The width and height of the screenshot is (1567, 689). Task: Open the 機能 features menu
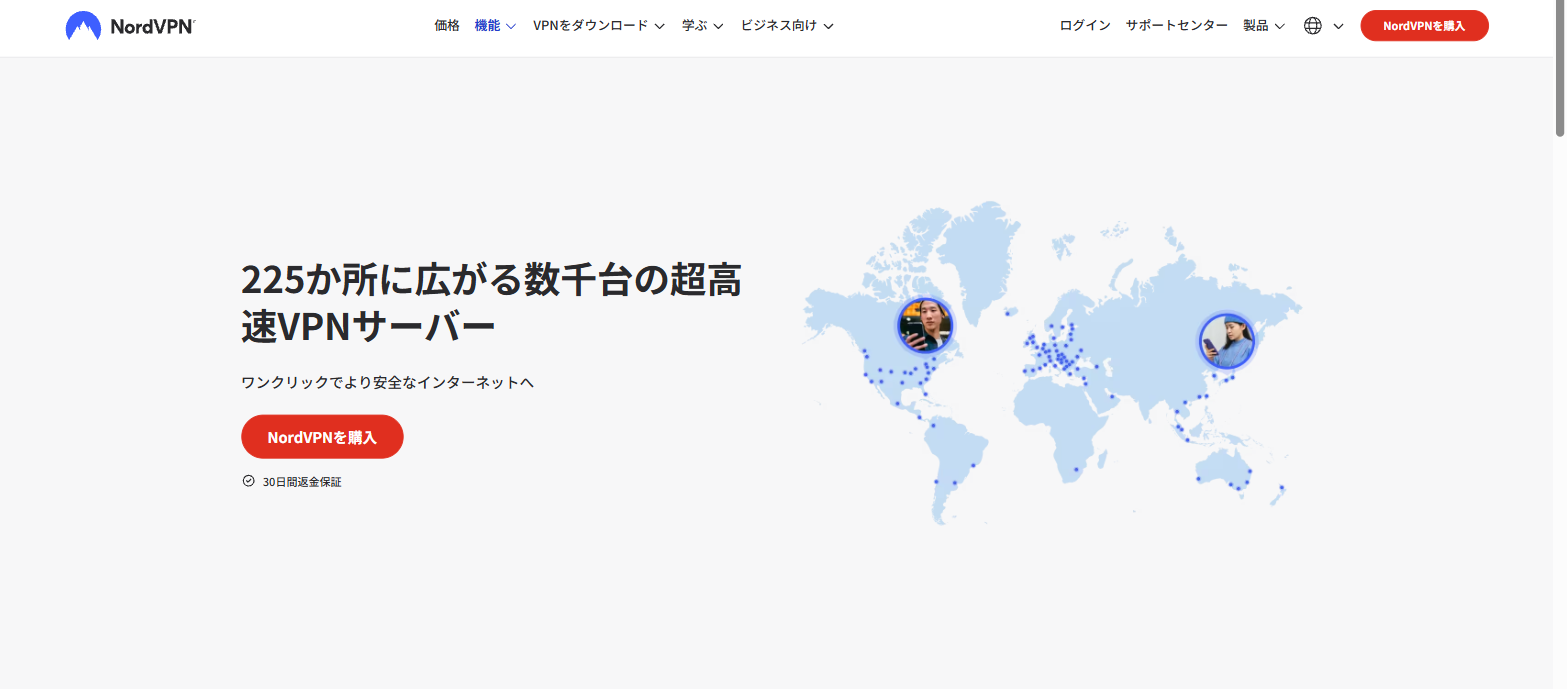coord(487,26)
